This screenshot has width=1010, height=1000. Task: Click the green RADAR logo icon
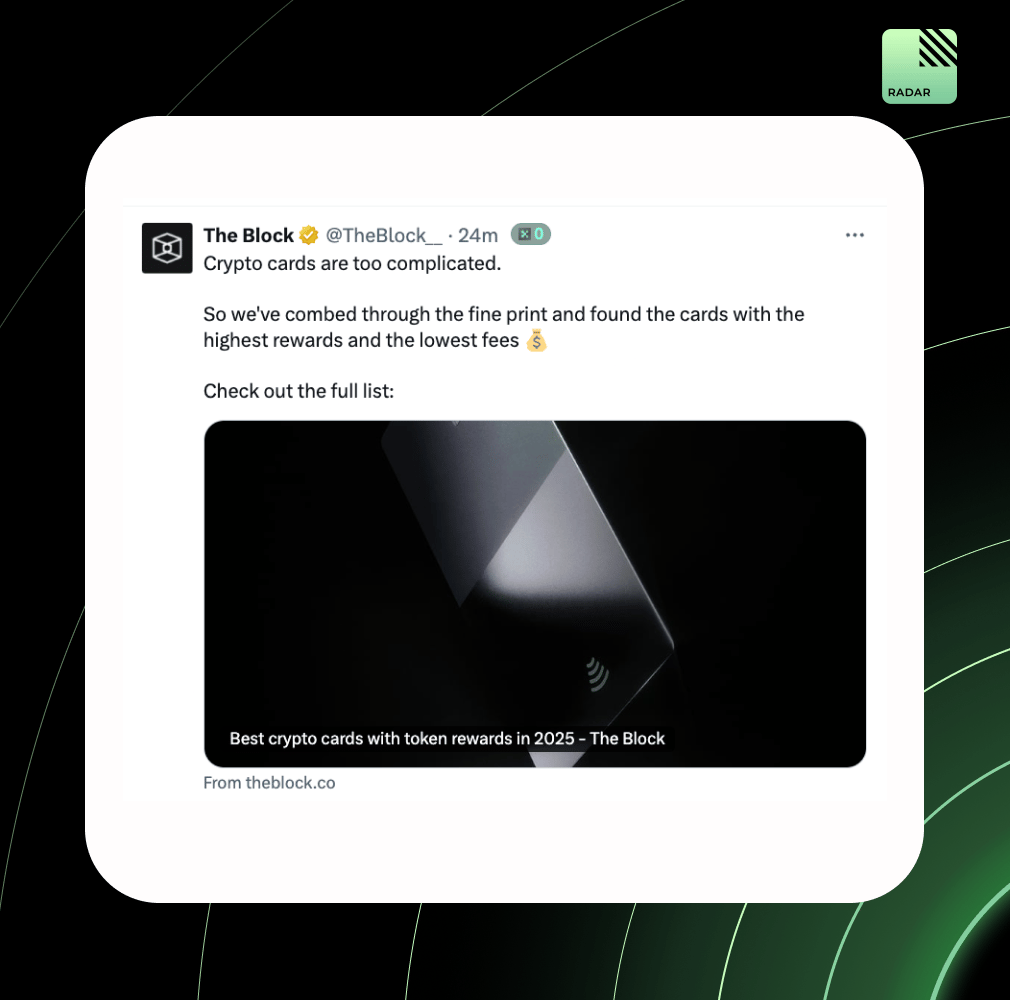(x=919, y=66)
